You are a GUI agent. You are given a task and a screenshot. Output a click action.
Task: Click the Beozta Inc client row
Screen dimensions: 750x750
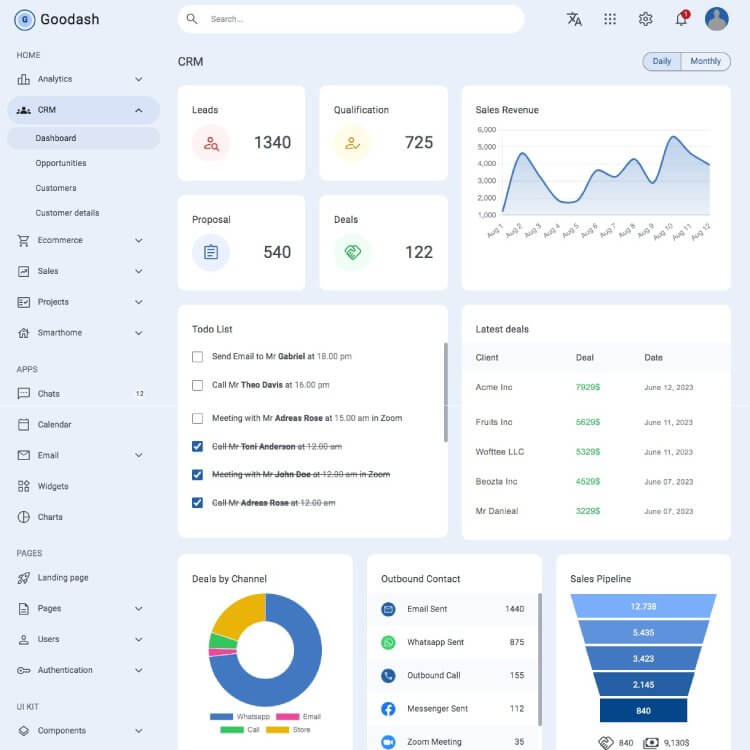(x=596, y=481)
